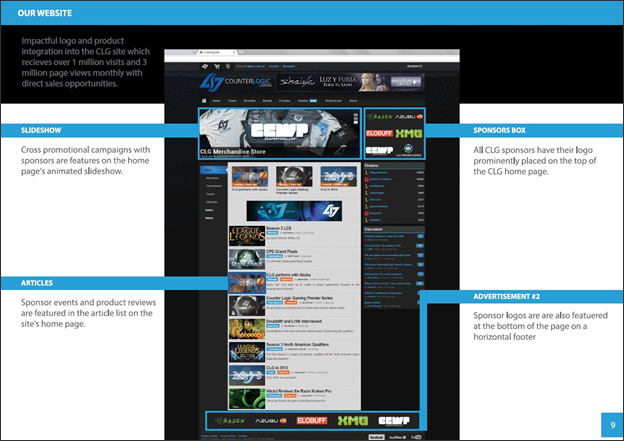Screen dimensions: 624x441
Task: Open the Privacy Policy footer link
Action: click(209, 436)
